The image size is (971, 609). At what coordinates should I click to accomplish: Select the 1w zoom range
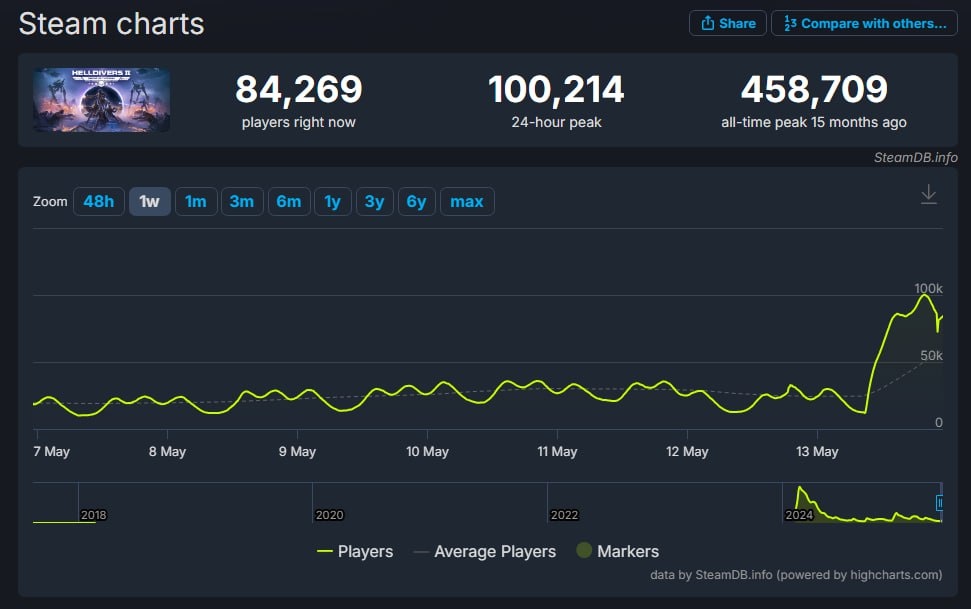[149, 201]
